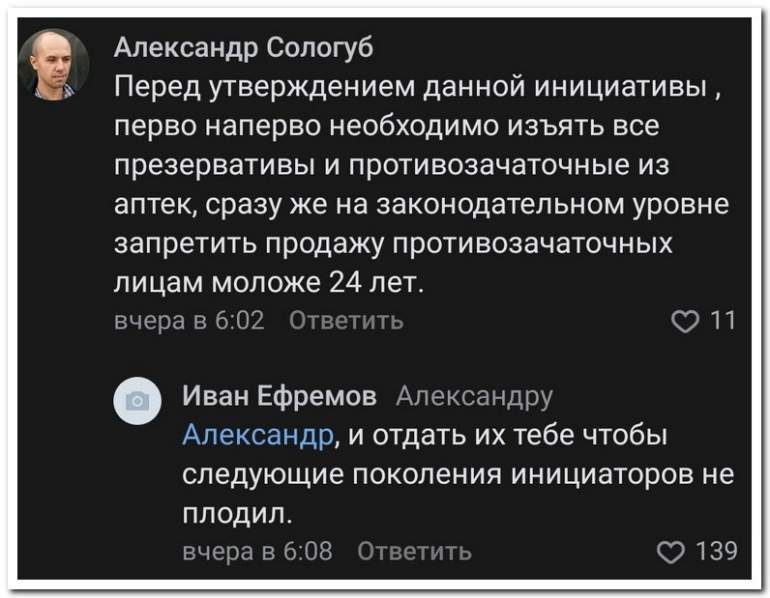Open Александр Сологуб's profile photo

point(54,65)
